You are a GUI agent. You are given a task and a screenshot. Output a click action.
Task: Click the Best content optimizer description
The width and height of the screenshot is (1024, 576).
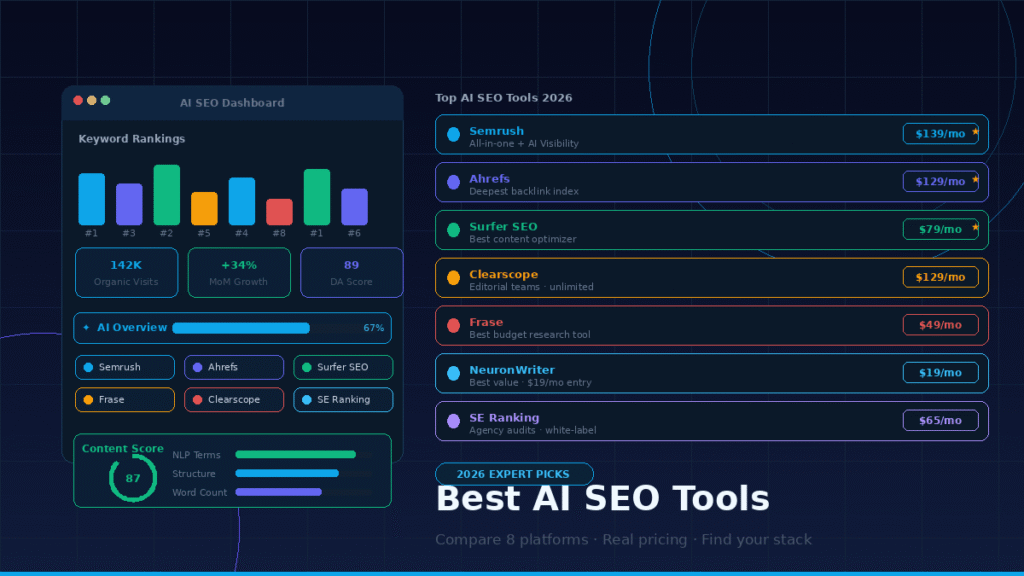pos(522,239)
